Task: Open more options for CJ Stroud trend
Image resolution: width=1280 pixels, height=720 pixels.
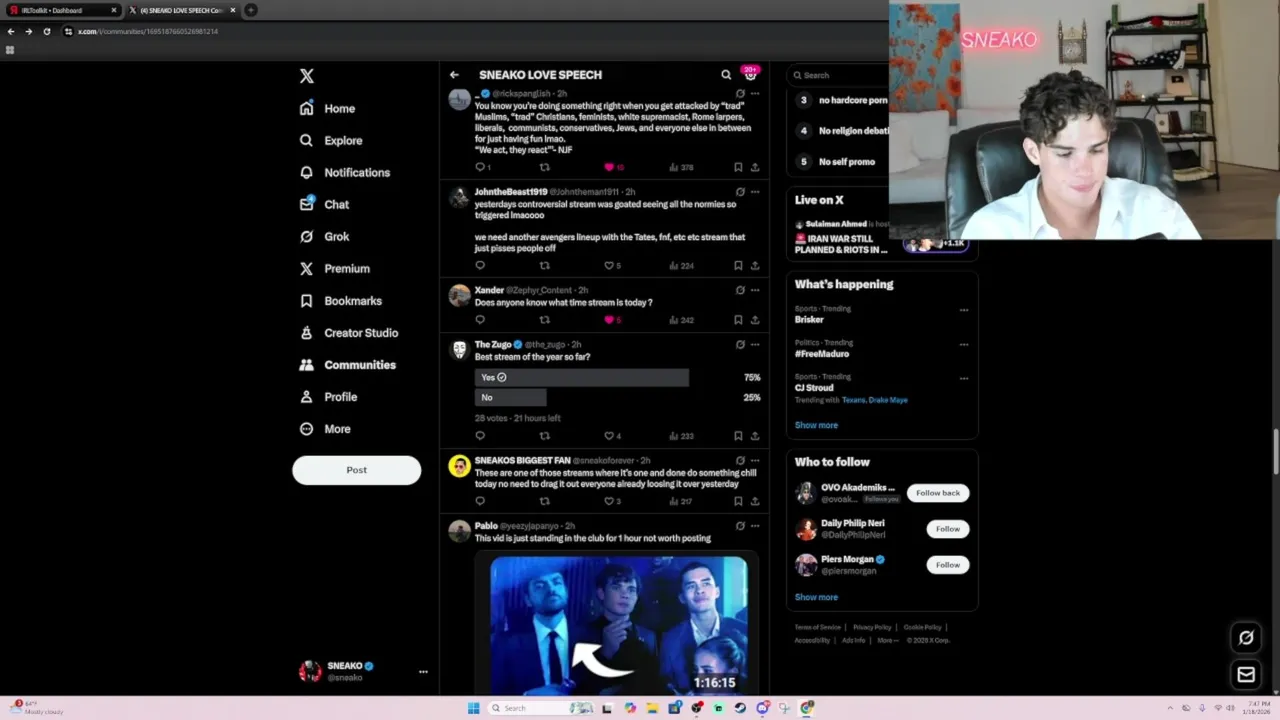Action: (x=964, y=378)
